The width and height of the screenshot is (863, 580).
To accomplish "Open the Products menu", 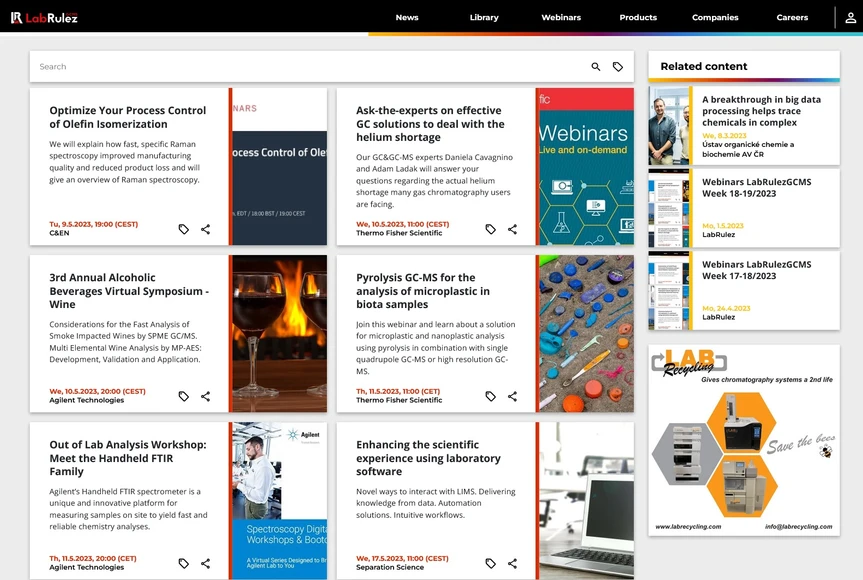I will point(638,18).
